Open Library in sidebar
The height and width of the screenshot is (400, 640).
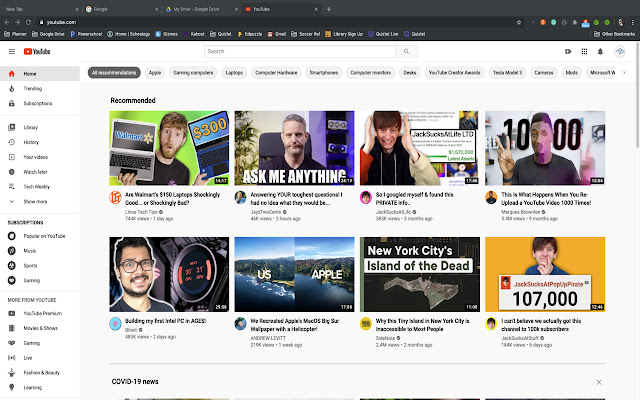click(40, 127)
